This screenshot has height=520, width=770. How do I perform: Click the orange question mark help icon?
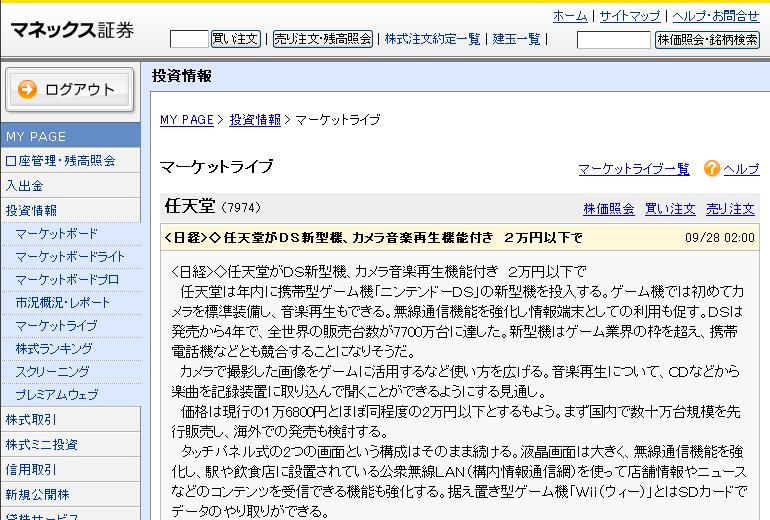point(711,168)
